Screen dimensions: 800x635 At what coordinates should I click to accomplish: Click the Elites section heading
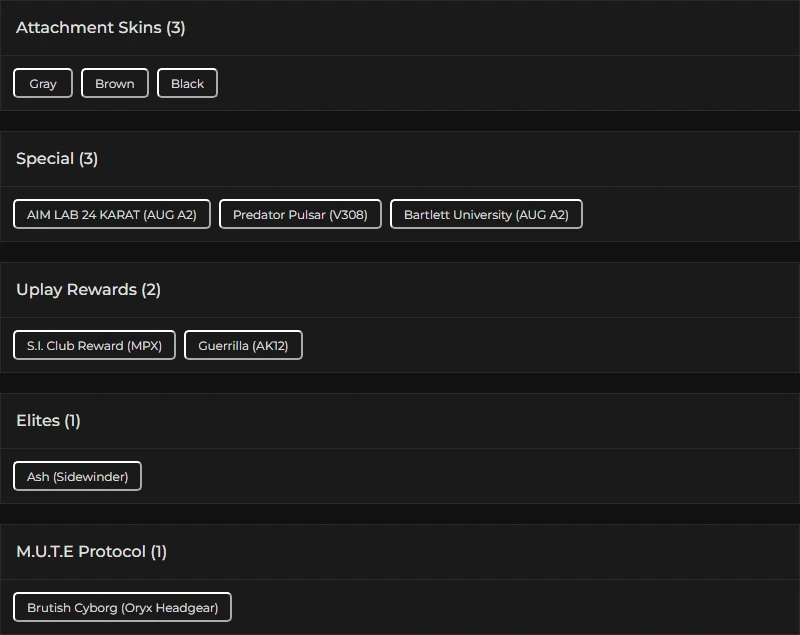(x=37, y=421)
